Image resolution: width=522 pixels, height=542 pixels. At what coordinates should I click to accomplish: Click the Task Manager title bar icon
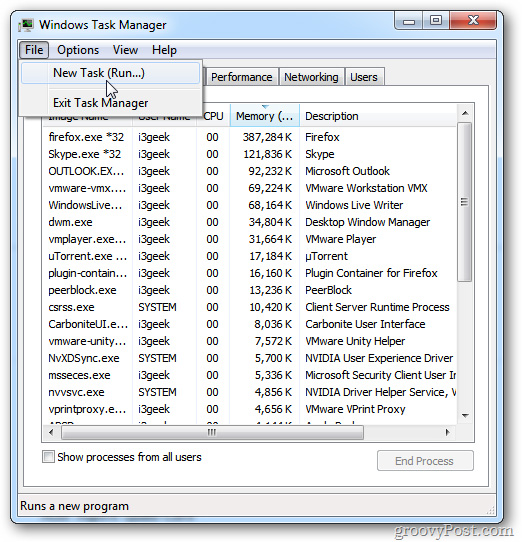coord(26,25)
